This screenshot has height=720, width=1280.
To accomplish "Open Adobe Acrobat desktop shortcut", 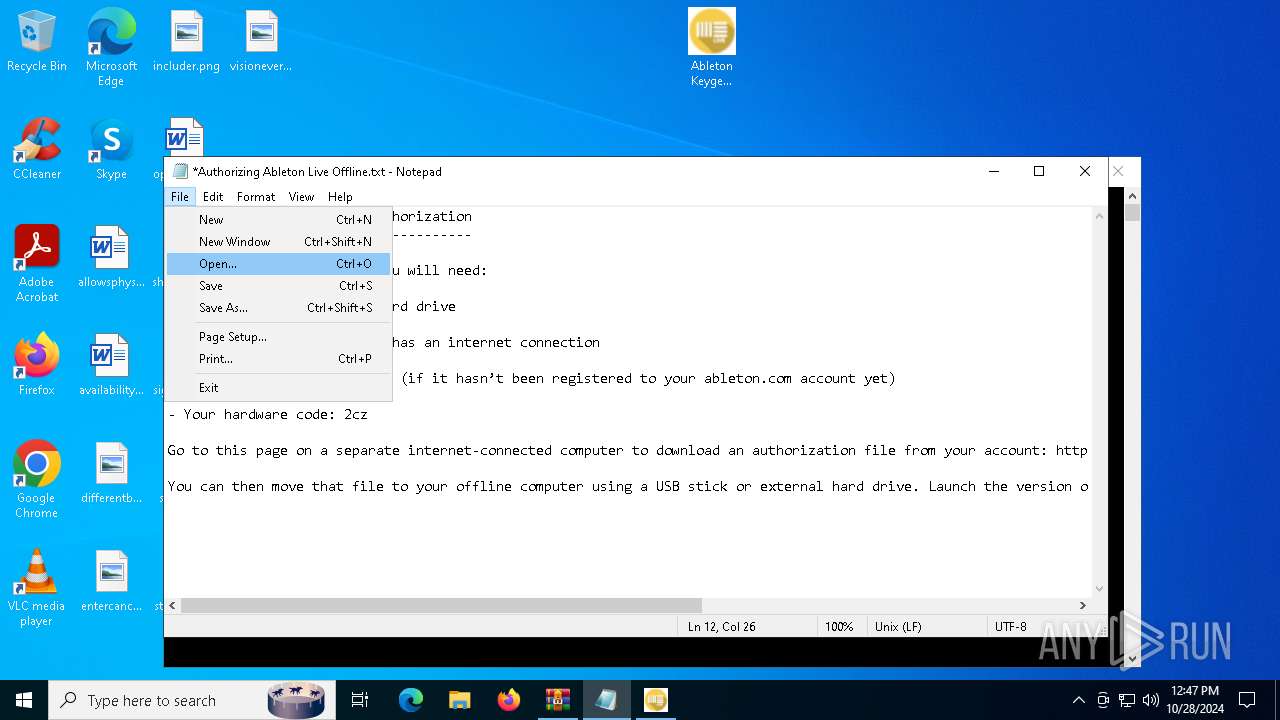I will (37, 264).
